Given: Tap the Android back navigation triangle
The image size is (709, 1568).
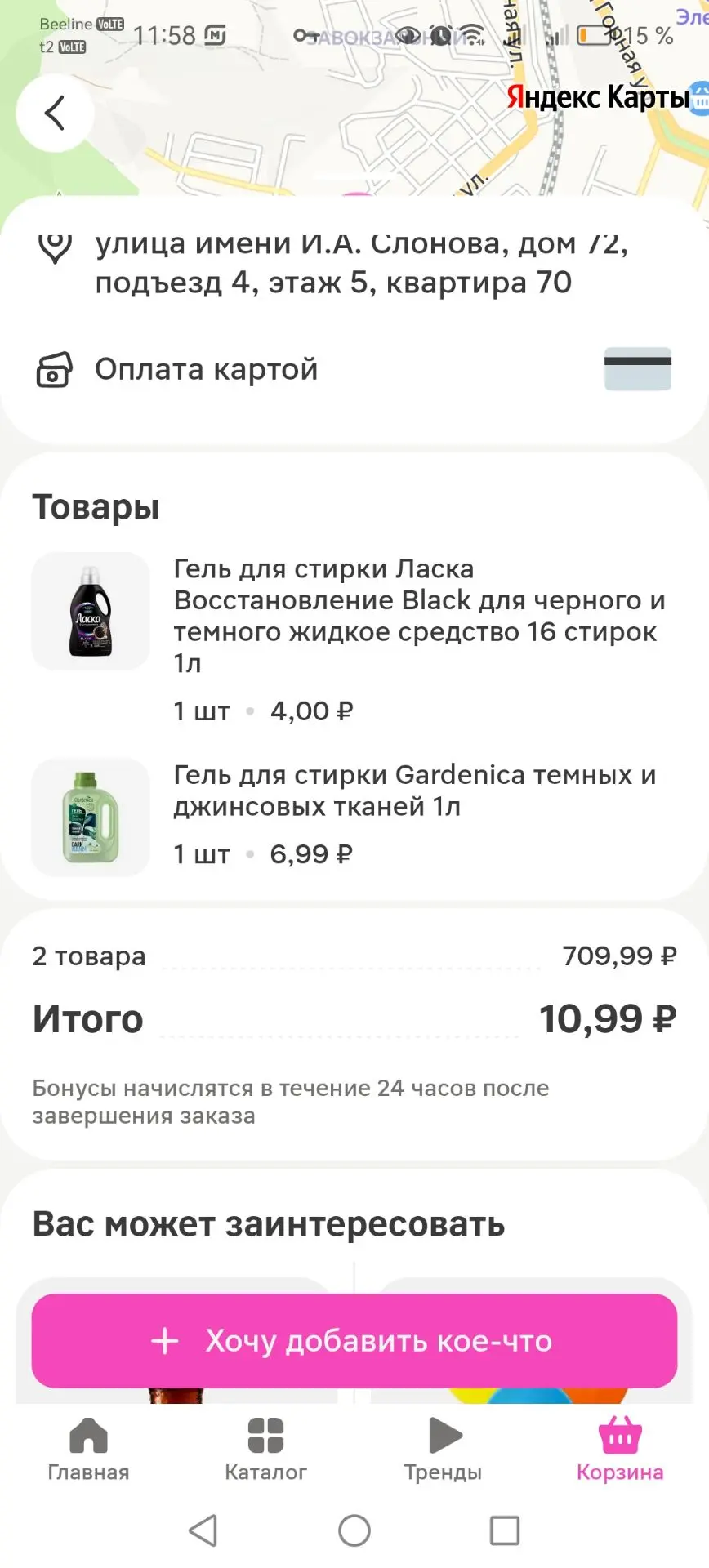Looking at the screenshot, I should pos(203,1530).
